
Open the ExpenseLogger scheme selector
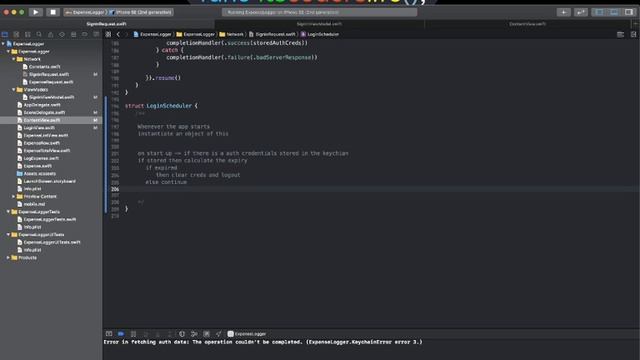(x=85, y=12)
